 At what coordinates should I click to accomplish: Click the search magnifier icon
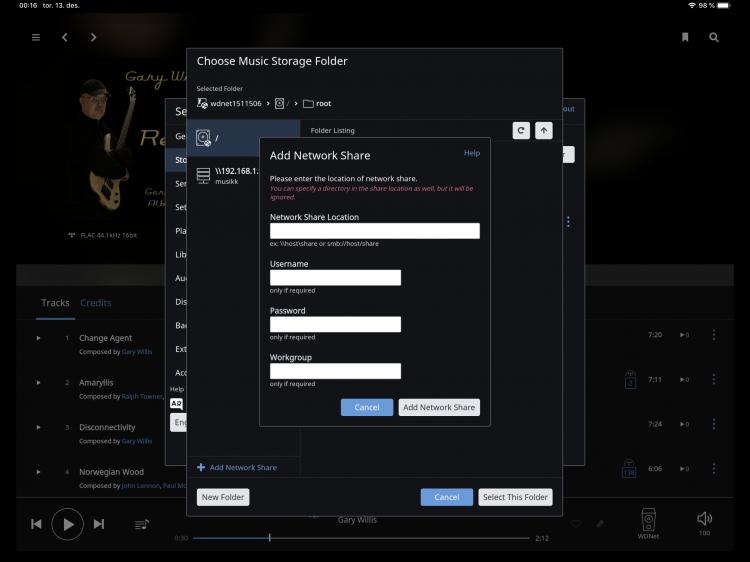pyautogui.click(x=714, y=37)
